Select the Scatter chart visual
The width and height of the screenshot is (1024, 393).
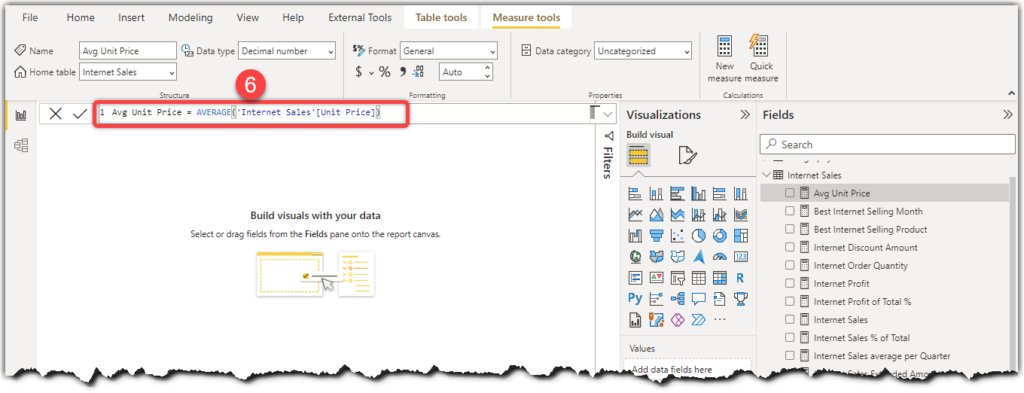point(677,236)
